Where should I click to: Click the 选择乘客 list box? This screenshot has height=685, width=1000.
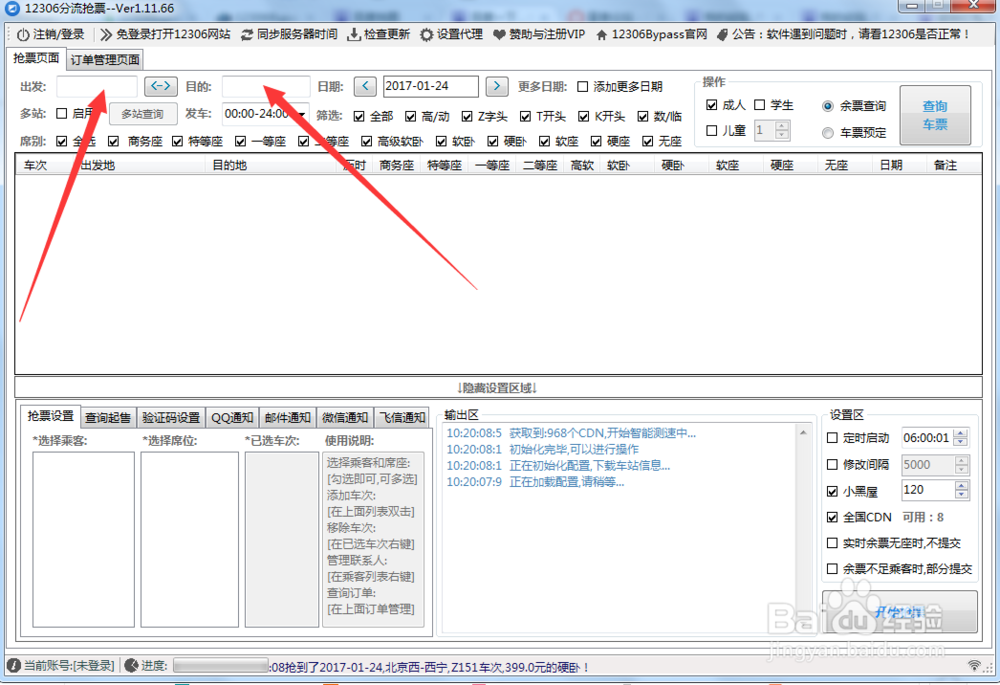pos(84,540)
